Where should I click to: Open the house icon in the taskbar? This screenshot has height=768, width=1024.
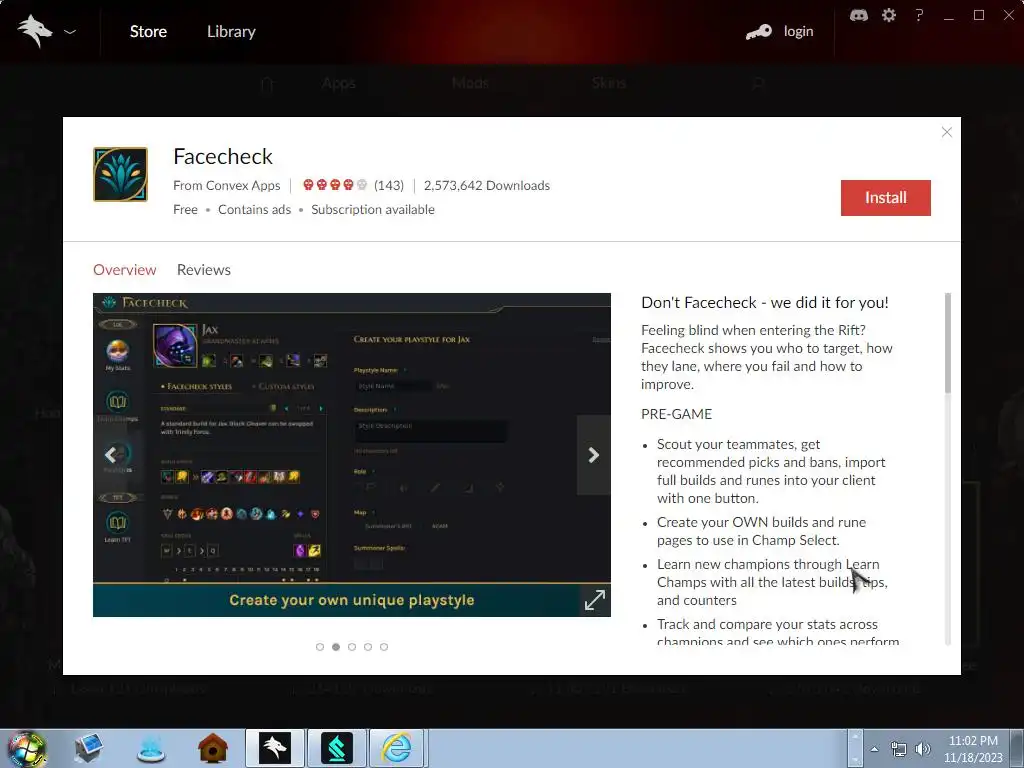[x=213, y=748]
